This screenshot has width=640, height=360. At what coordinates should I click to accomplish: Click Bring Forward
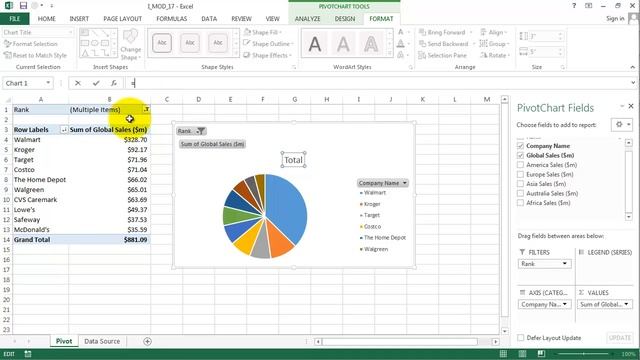tap(442, 32)
